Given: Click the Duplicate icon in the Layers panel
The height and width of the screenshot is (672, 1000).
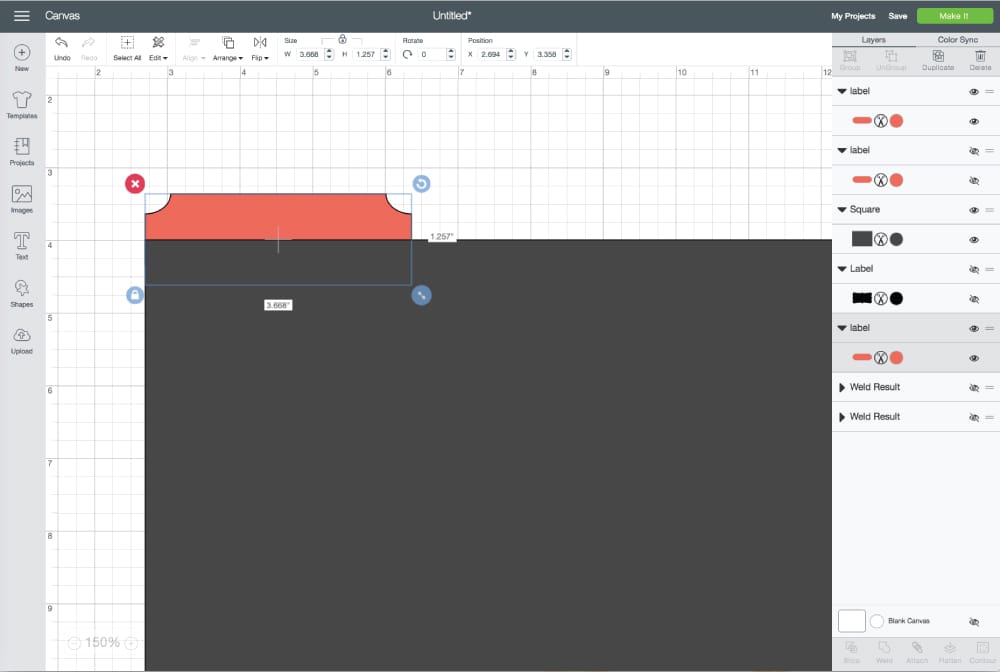Looking at the screenshot, I should click(x=938, y=59).
